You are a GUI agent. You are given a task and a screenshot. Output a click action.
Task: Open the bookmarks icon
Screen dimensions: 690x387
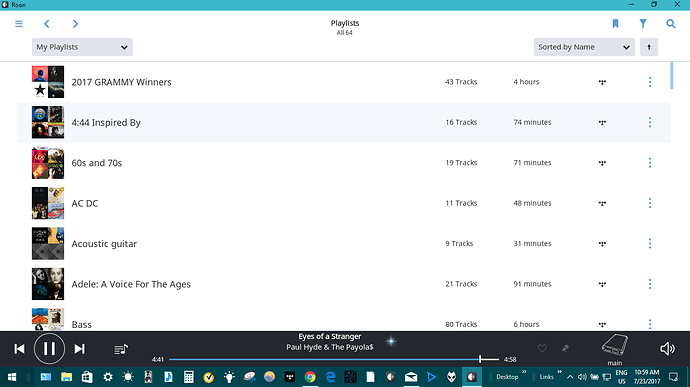(x=615, y=24)
